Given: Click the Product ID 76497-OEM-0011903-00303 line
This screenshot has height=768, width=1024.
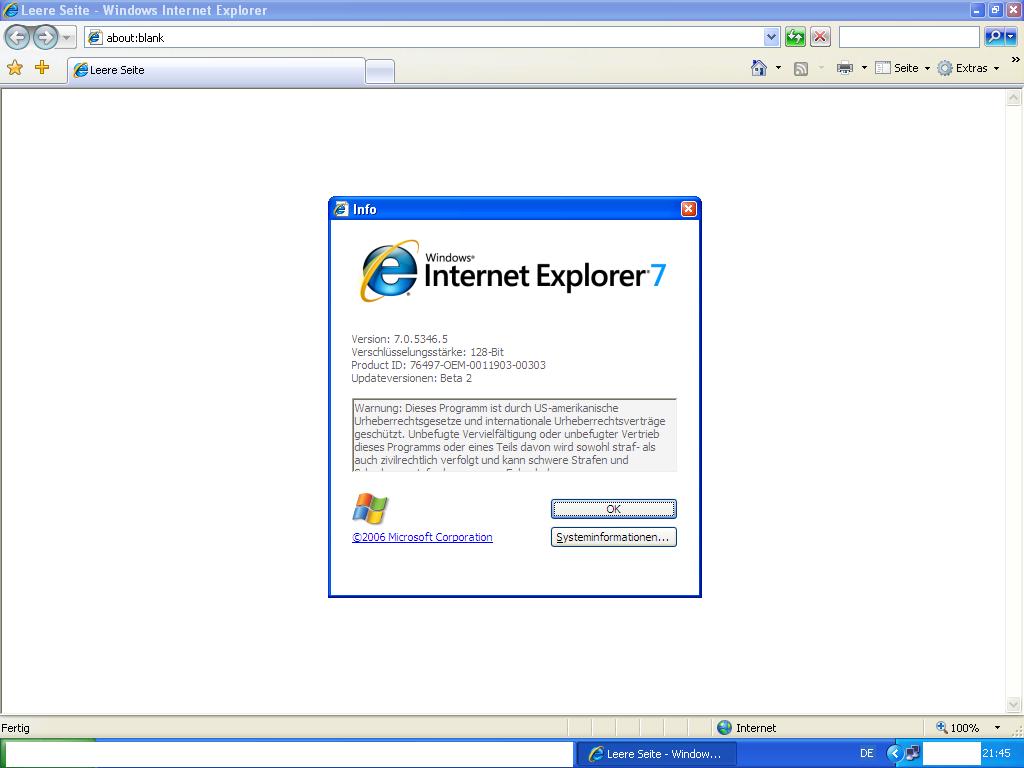Looking at the screenshot, I should [448, 365].
